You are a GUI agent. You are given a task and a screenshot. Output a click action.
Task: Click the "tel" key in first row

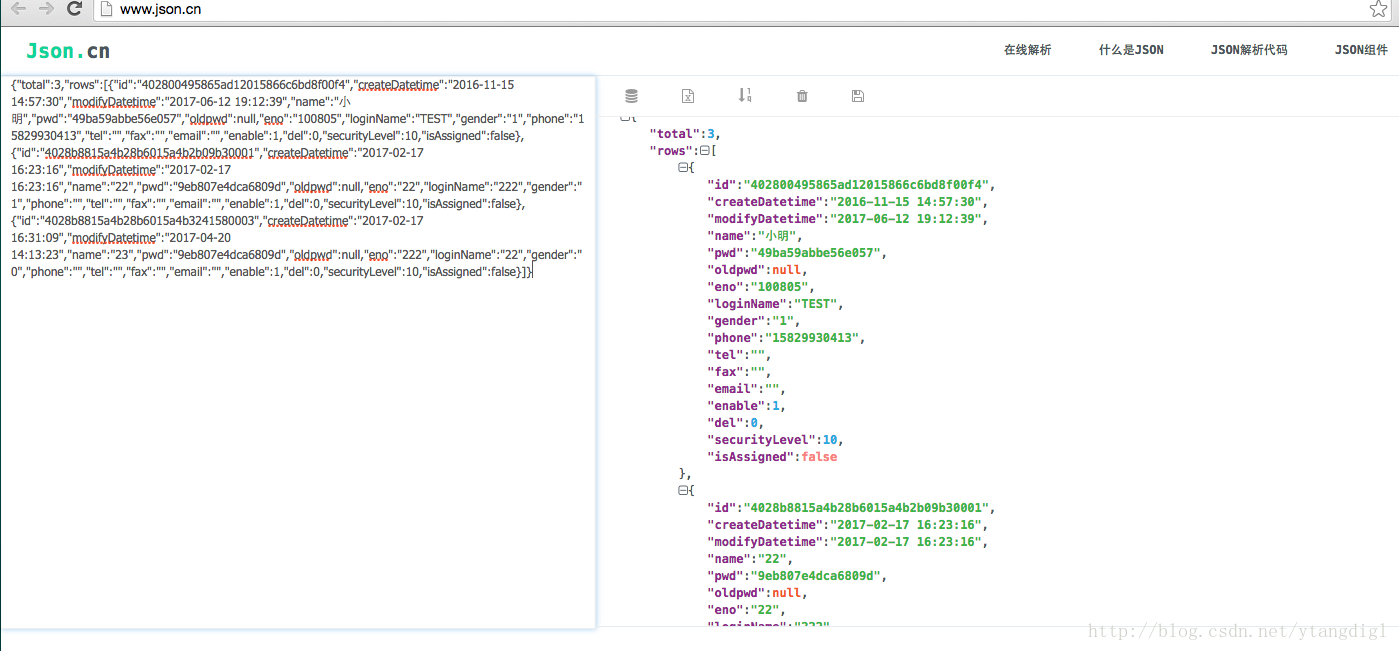(724, 355)
